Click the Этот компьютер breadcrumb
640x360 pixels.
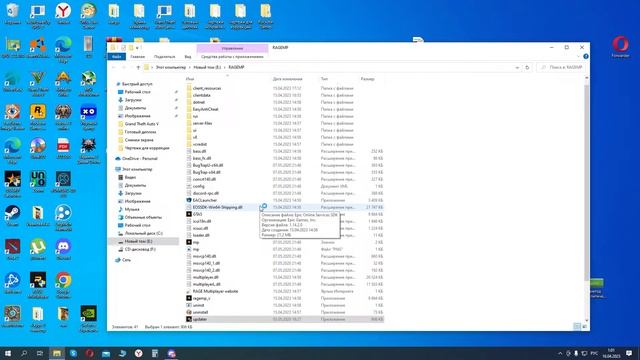tap(171, 67)
